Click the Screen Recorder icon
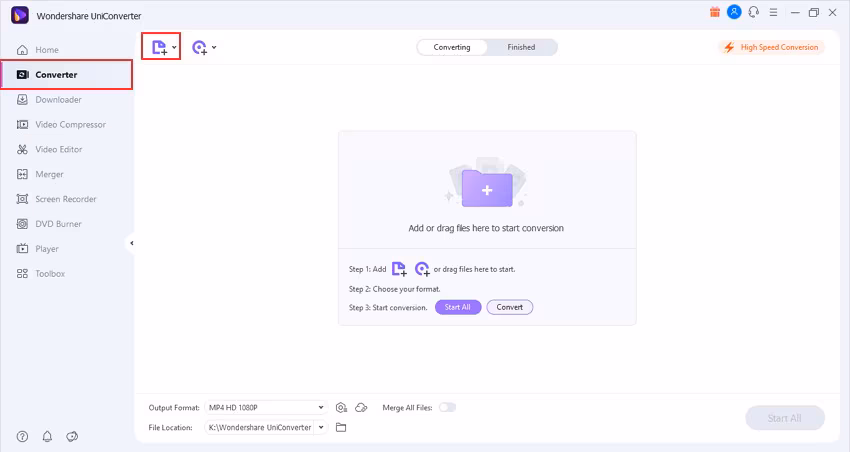The width and height of the screenshot is (850, 452). (x=22, y=199)
